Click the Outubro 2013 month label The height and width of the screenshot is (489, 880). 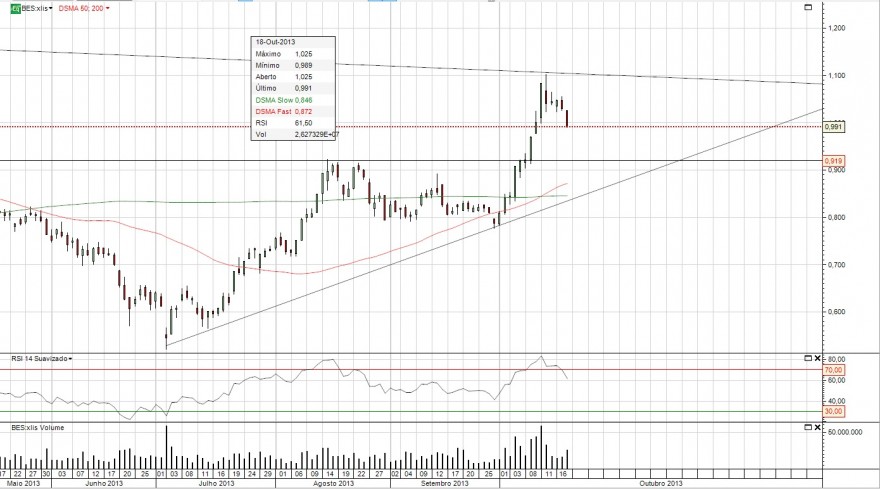click(x=661, y=483)
